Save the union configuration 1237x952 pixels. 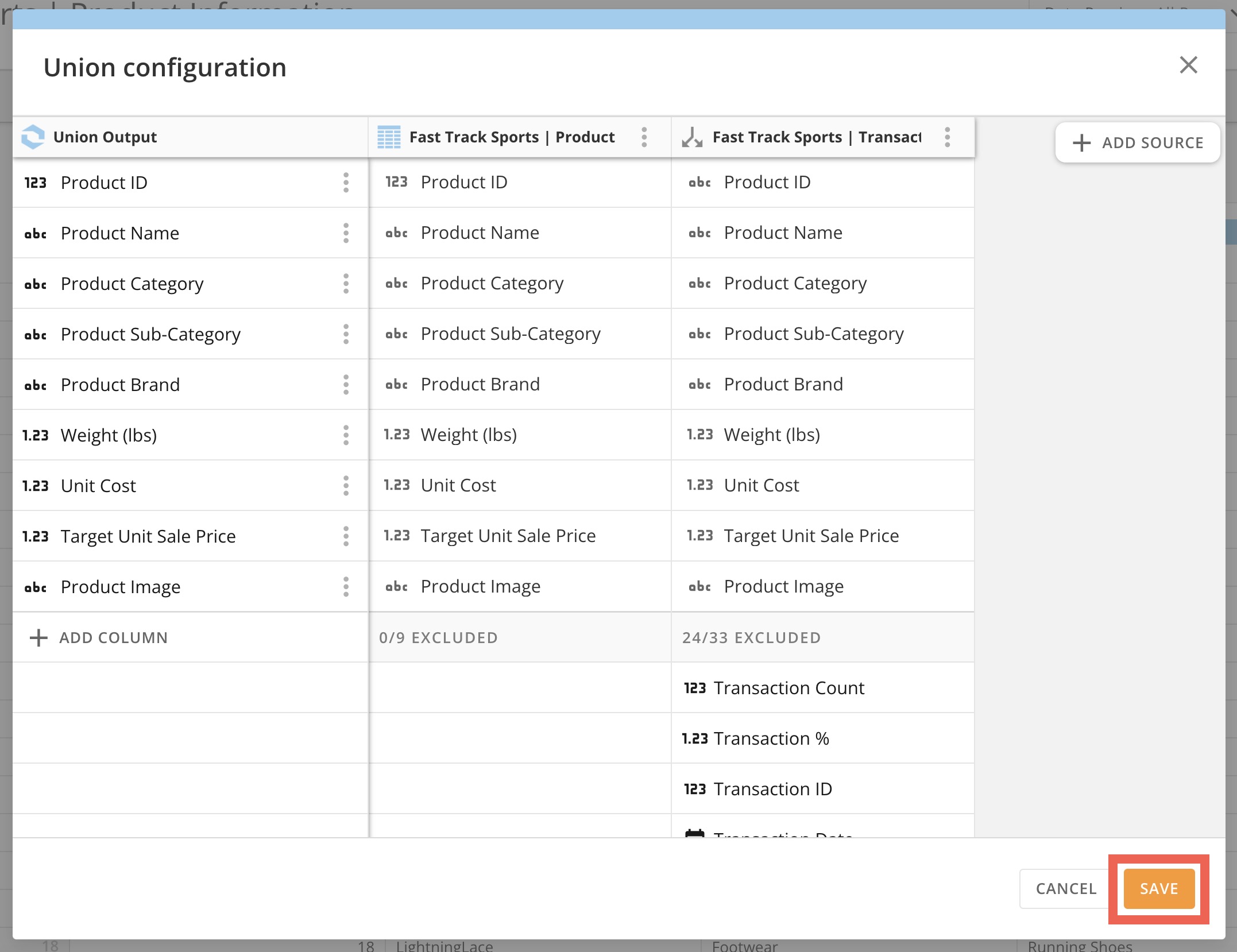1159,889
